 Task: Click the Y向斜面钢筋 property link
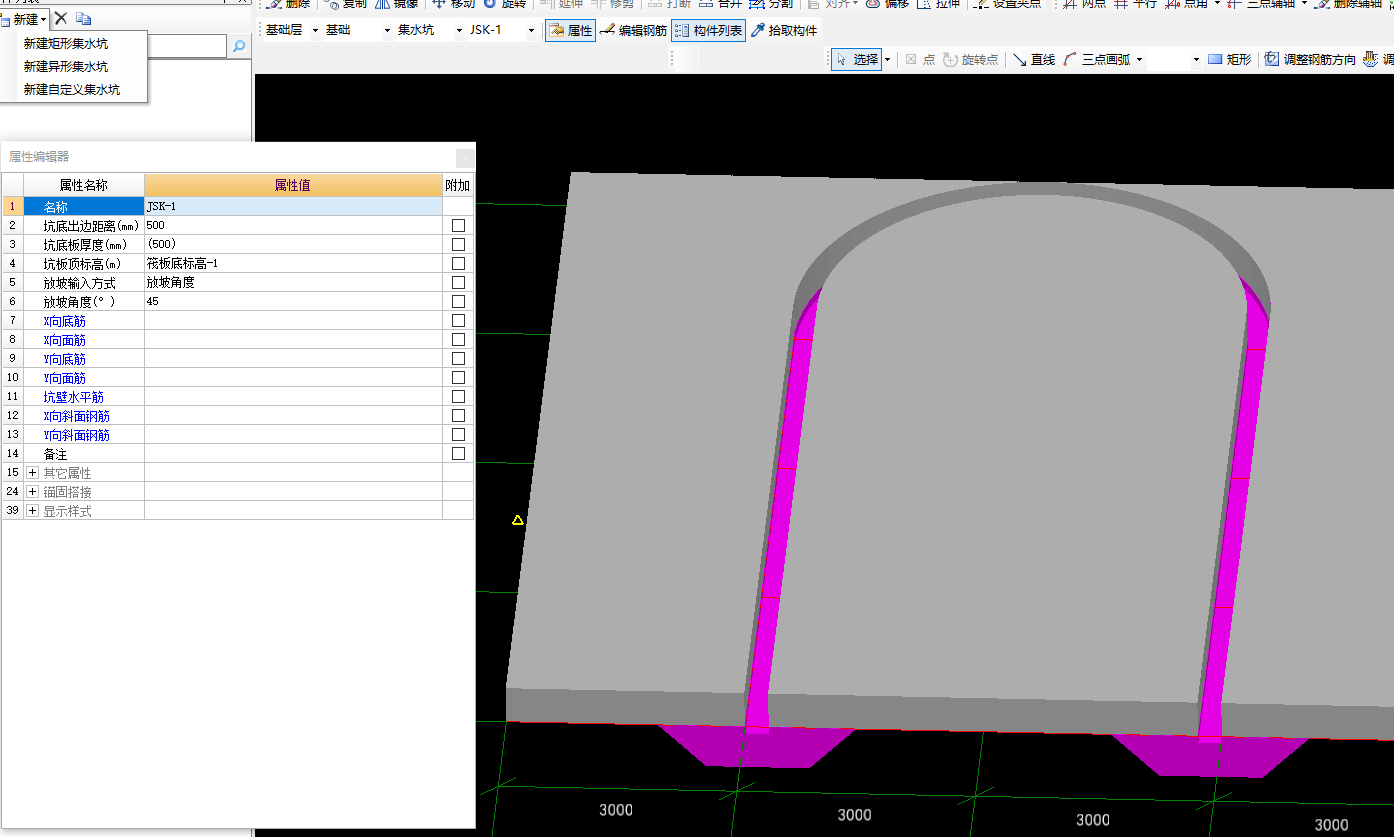click(x=76, y=435)
